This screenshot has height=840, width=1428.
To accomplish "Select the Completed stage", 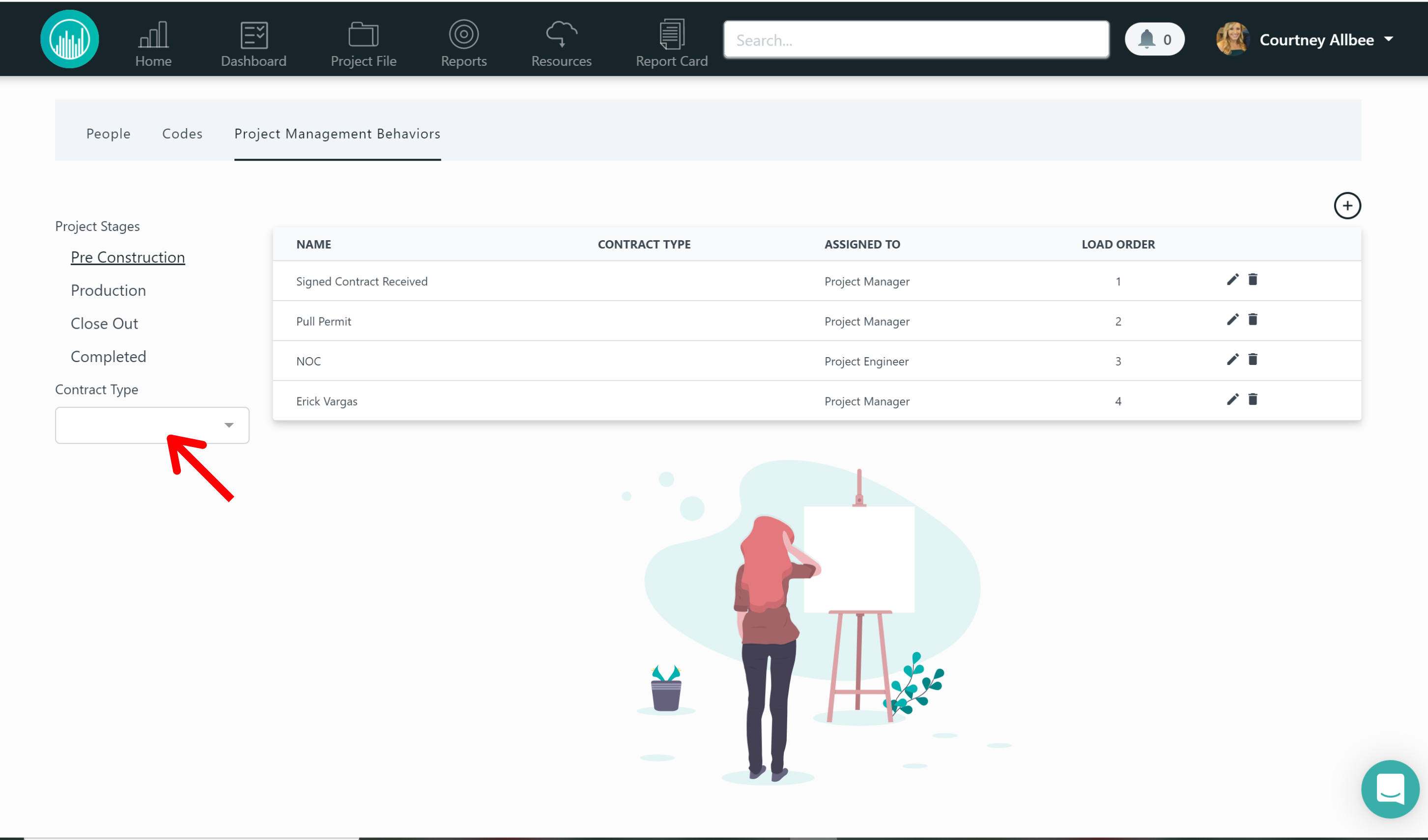I will coord(108,356).
